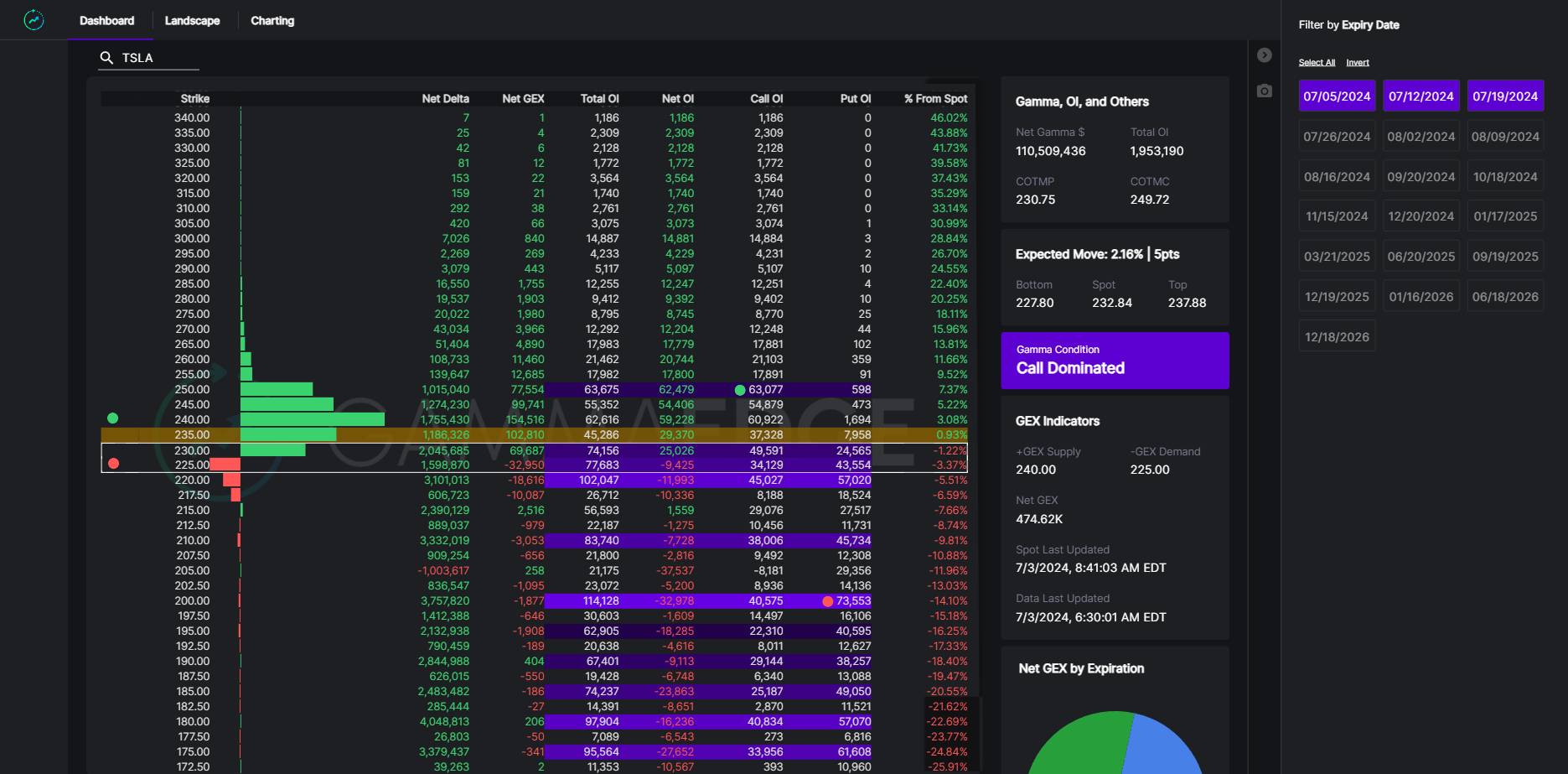1568x774 pixels.
Task: Click +GEX Supply value 240.00
Action: 1036,470
